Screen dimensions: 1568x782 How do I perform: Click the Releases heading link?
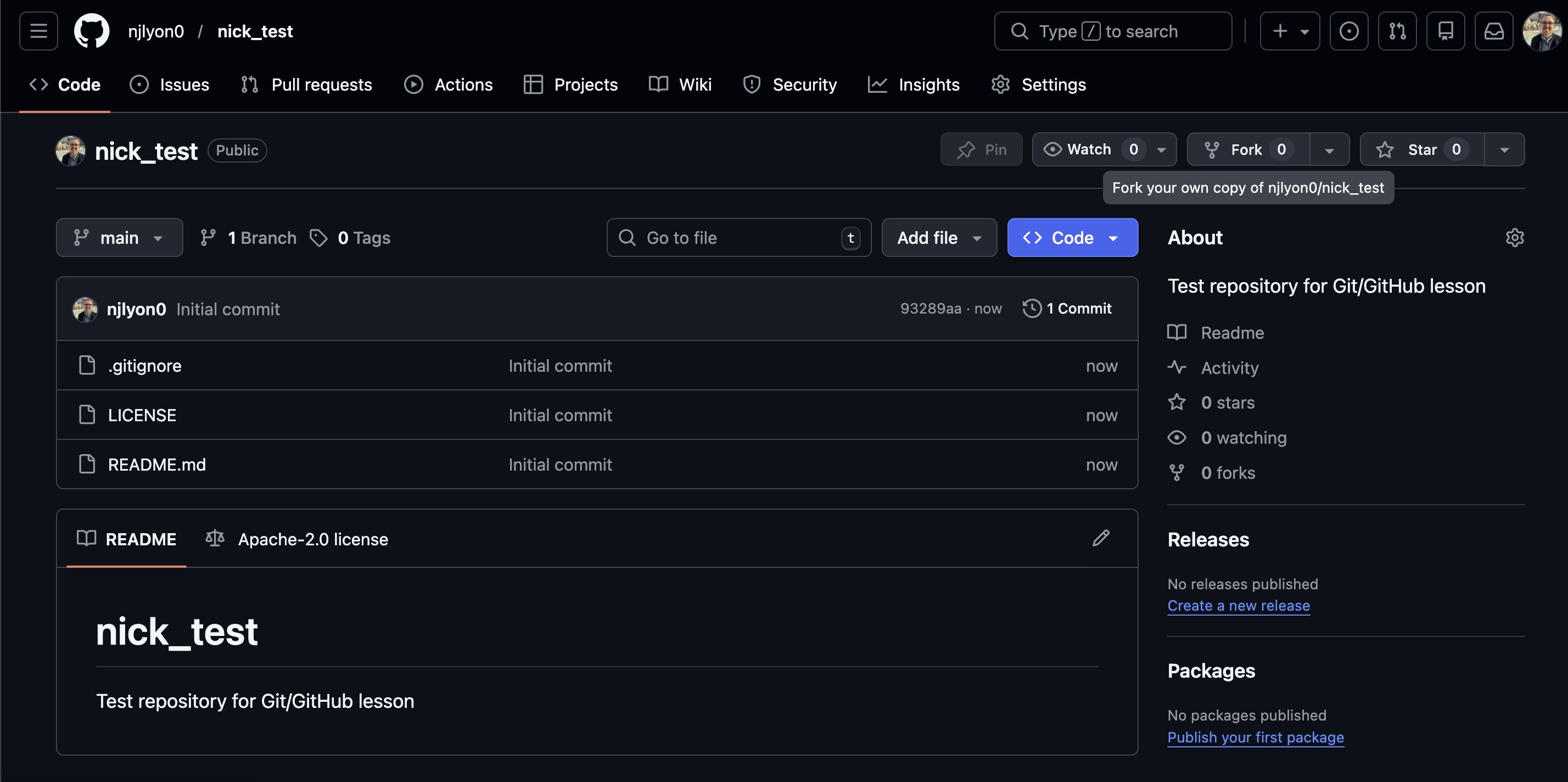(1208, 539)
